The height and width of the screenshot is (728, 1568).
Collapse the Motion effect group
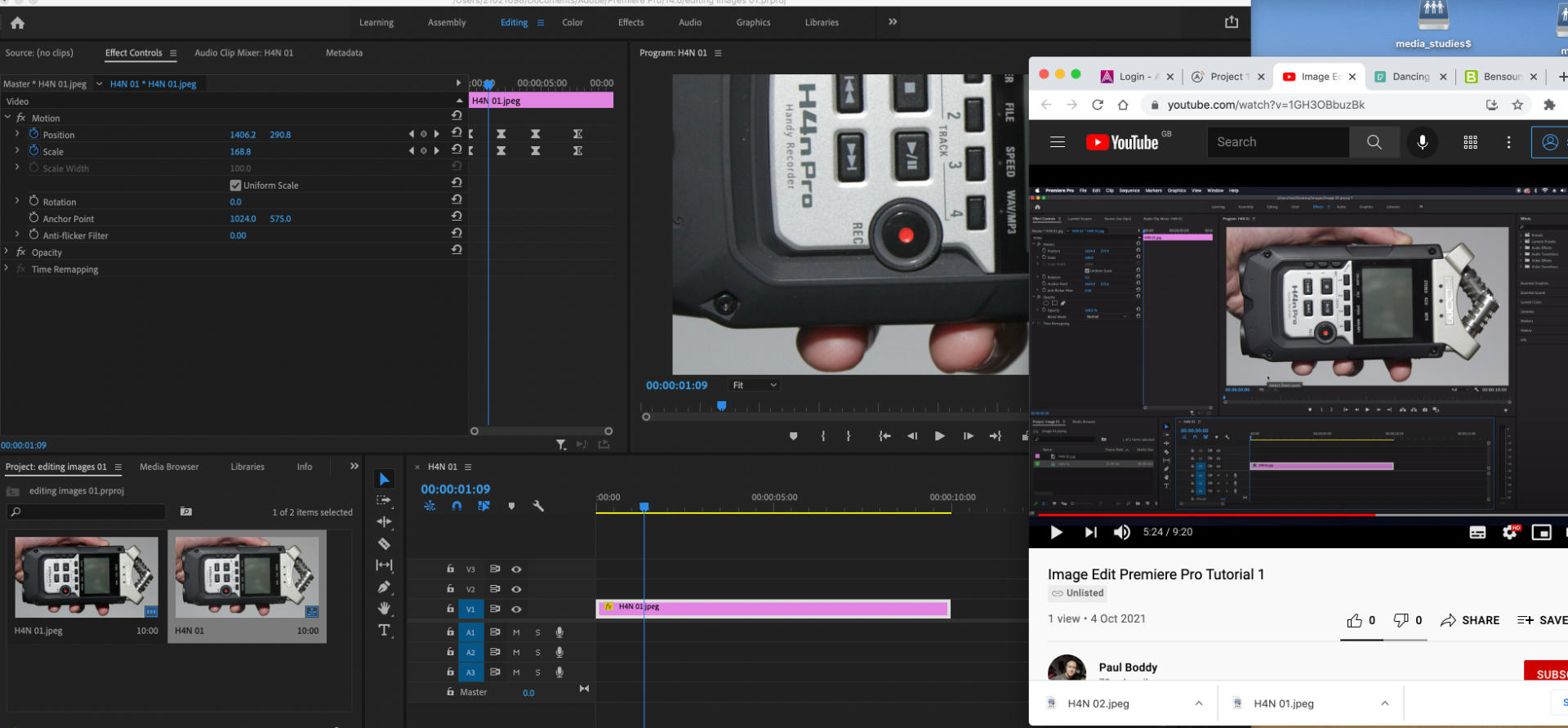coord(7,118)
